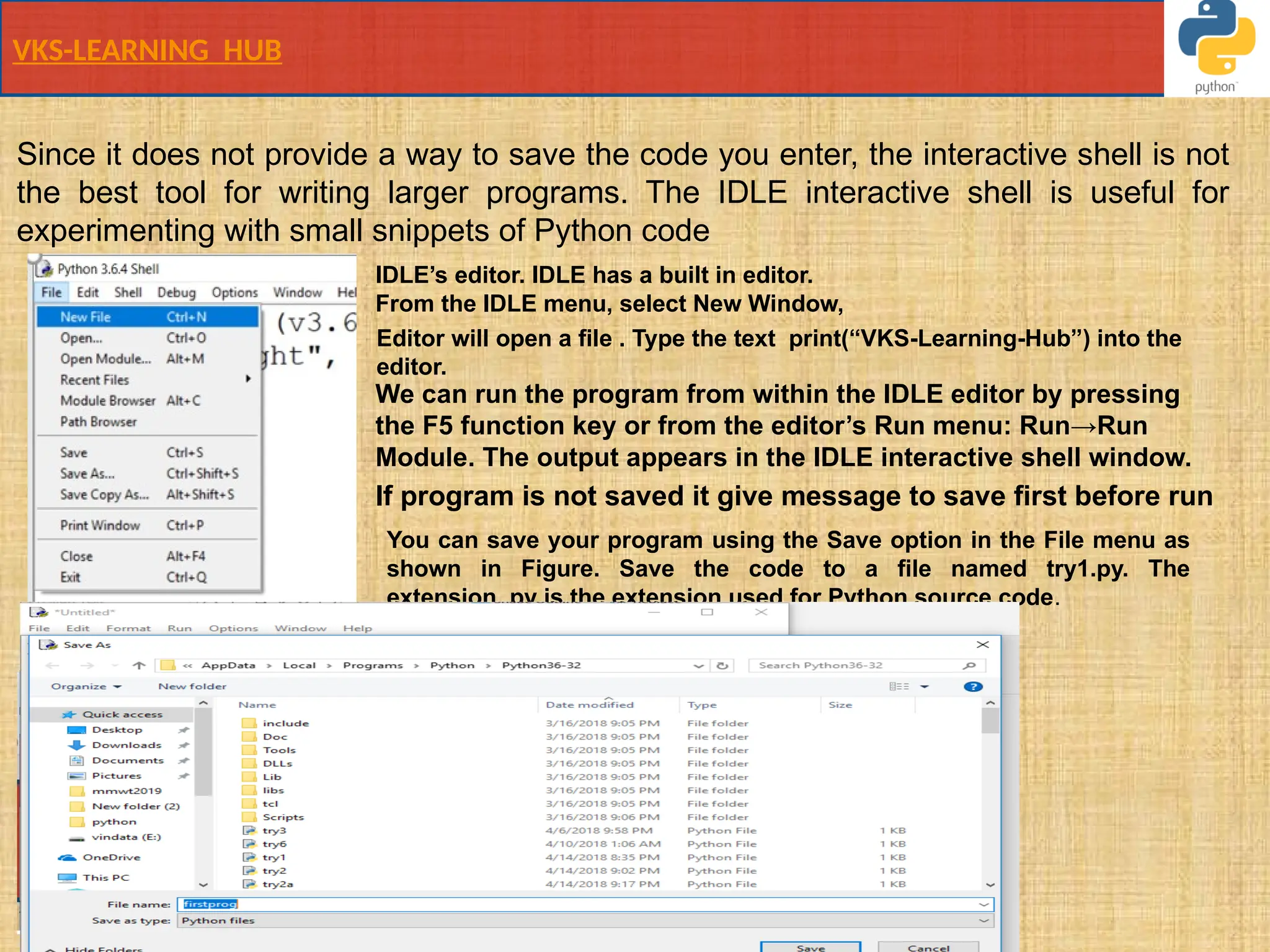The height and width of the screenshot is (952, 1270).
Task: Sort by the Type column header
Action: coord(702,705)
